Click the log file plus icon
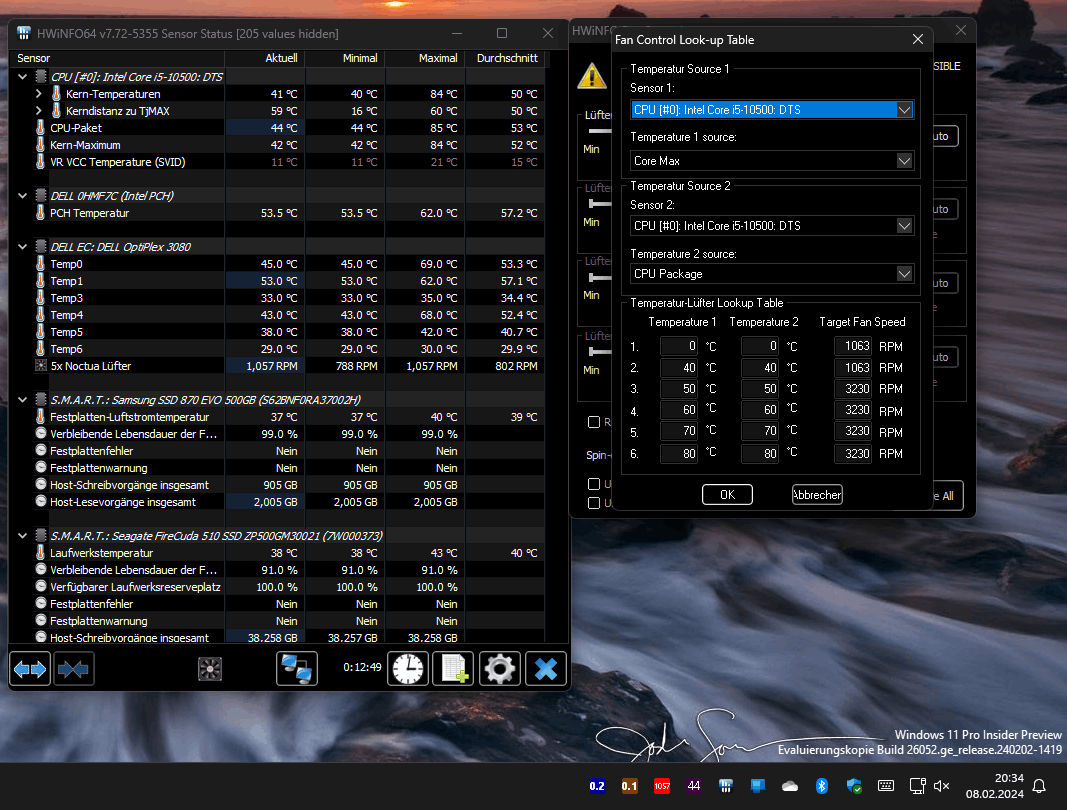Screen dimensions: 1067x810 [453, 668]
